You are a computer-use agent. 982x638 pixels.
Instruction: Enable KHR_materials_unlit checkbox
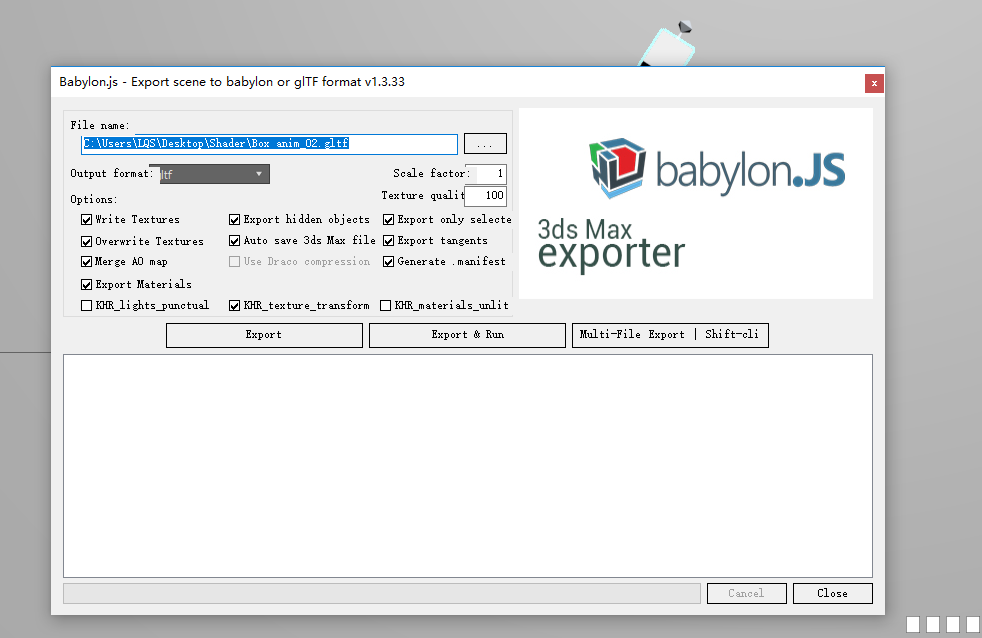coord(386,305)
